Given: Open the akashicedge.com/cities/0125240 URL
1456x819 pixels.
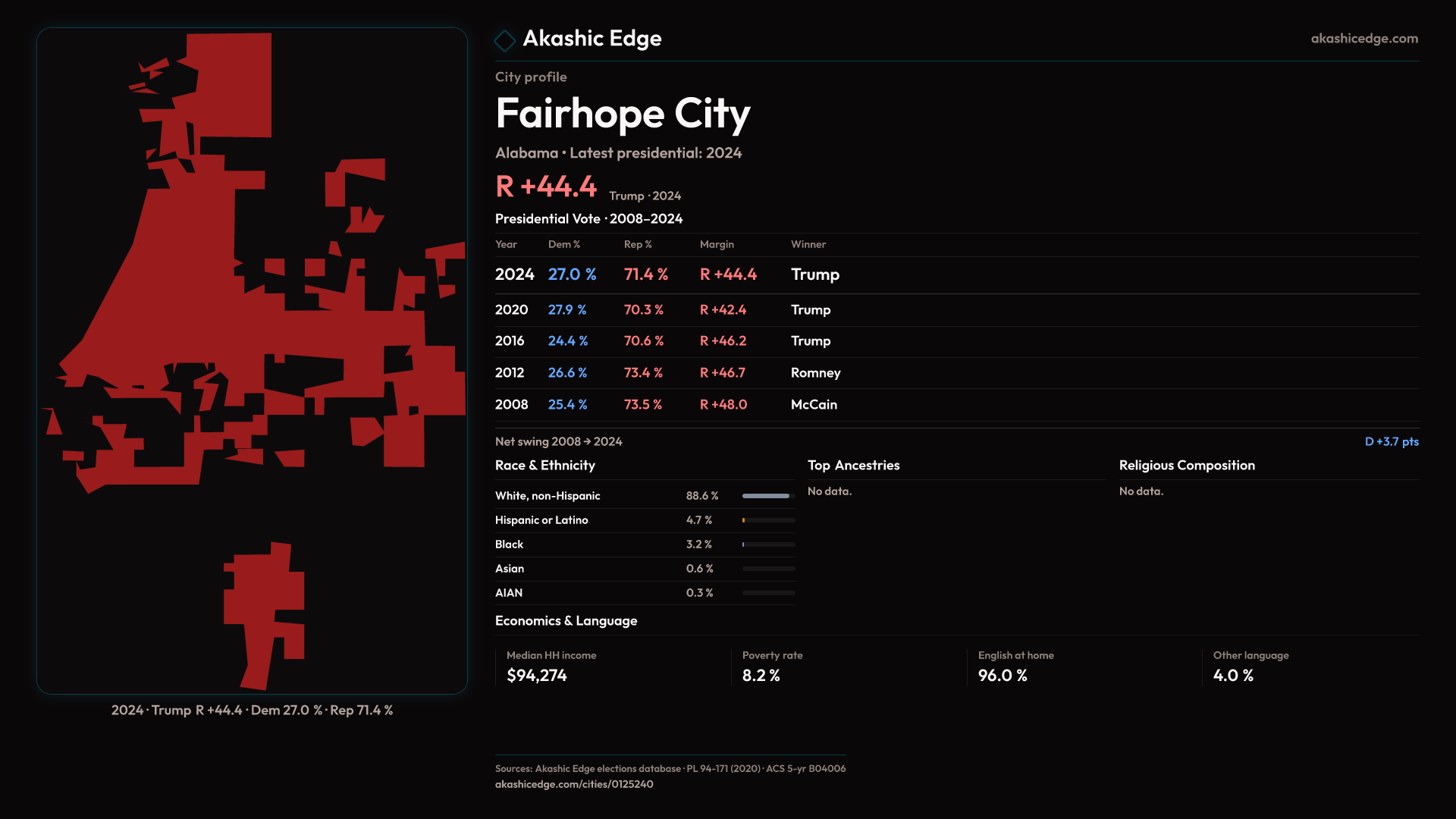Looking at the screenshot, I should tap(573, 784).
